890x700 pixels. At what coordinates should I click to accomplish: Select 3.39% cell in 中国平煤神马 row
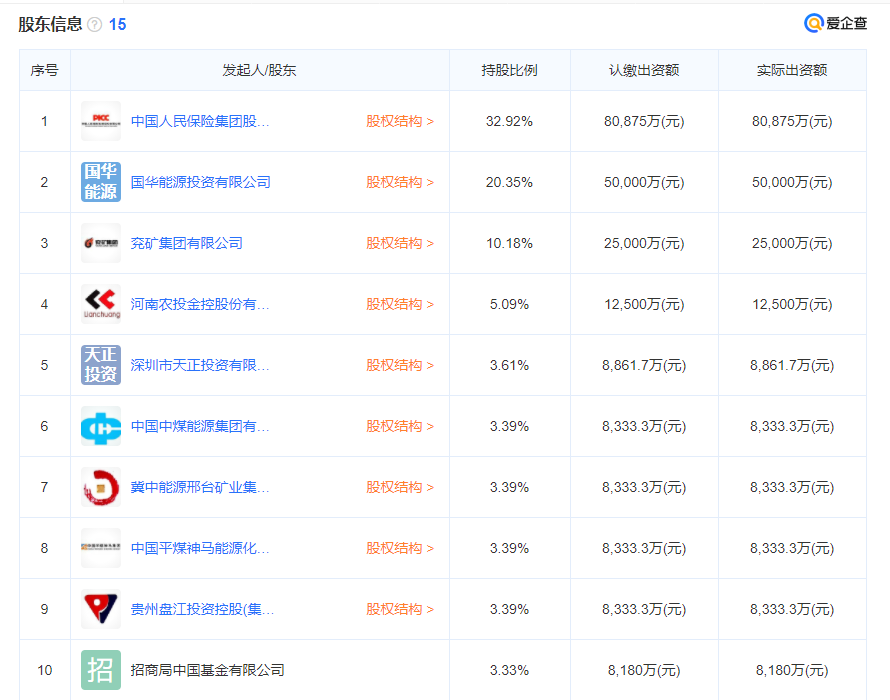509,548
